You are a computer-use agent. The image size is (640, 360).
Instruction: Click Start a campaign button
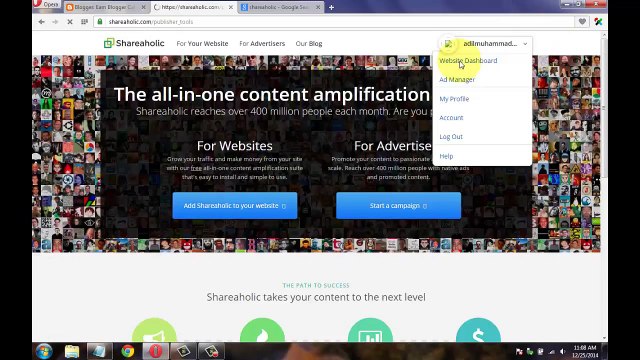(x=398, y=206)
